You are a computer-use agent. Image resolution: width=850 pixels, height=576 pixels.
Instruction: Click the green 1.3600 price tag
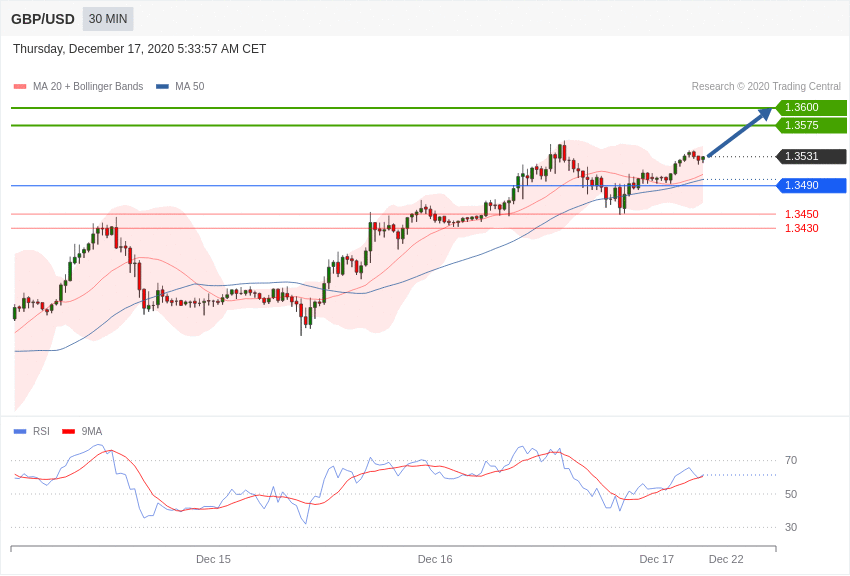811,108
